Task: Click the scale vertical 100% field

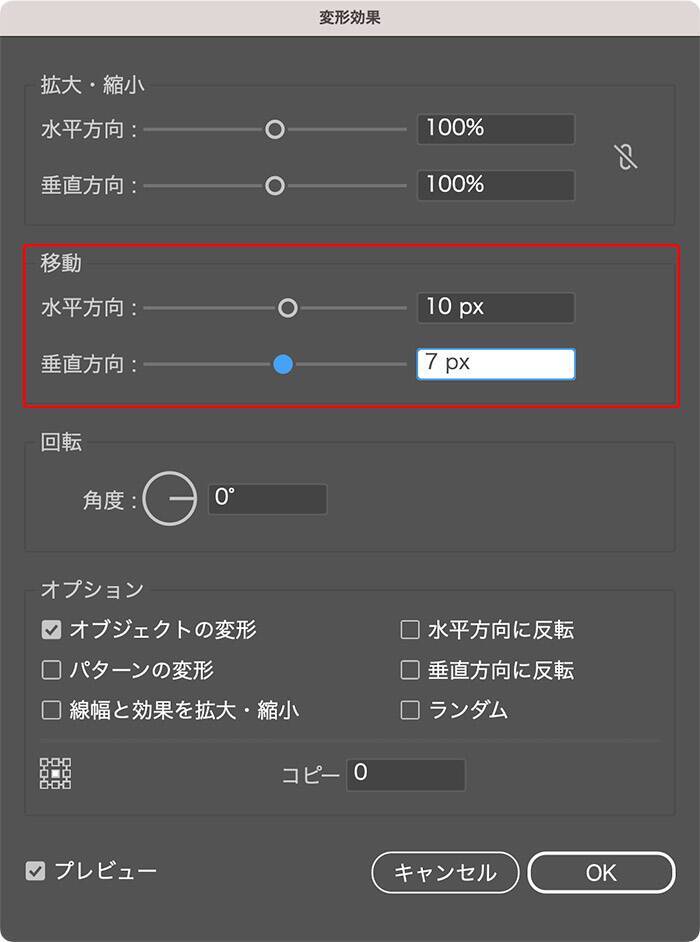Action: point(496,185)
